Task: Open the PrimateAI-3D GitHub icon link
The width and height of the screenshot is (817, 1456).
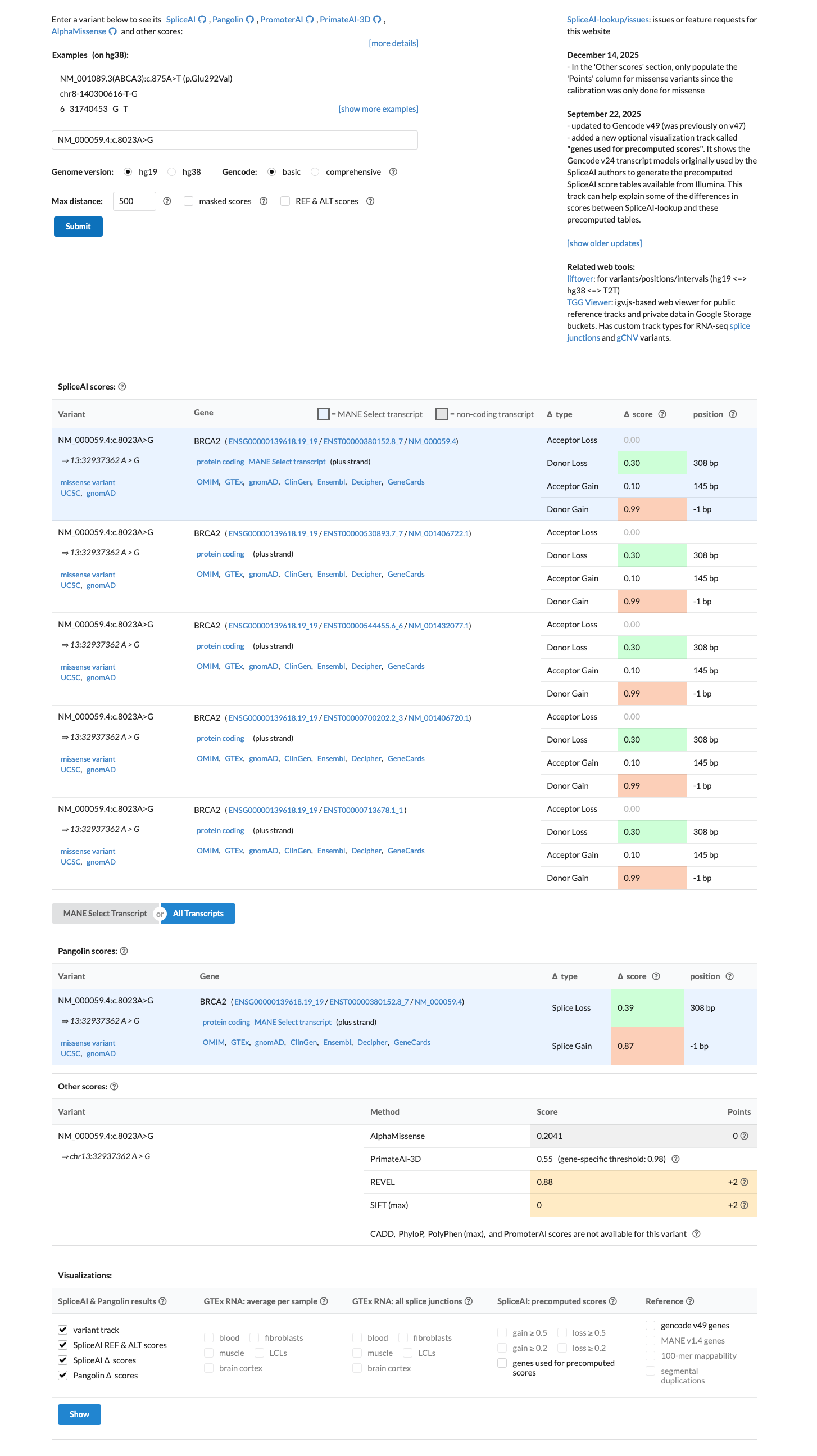Action: click(x=378, y=20)
